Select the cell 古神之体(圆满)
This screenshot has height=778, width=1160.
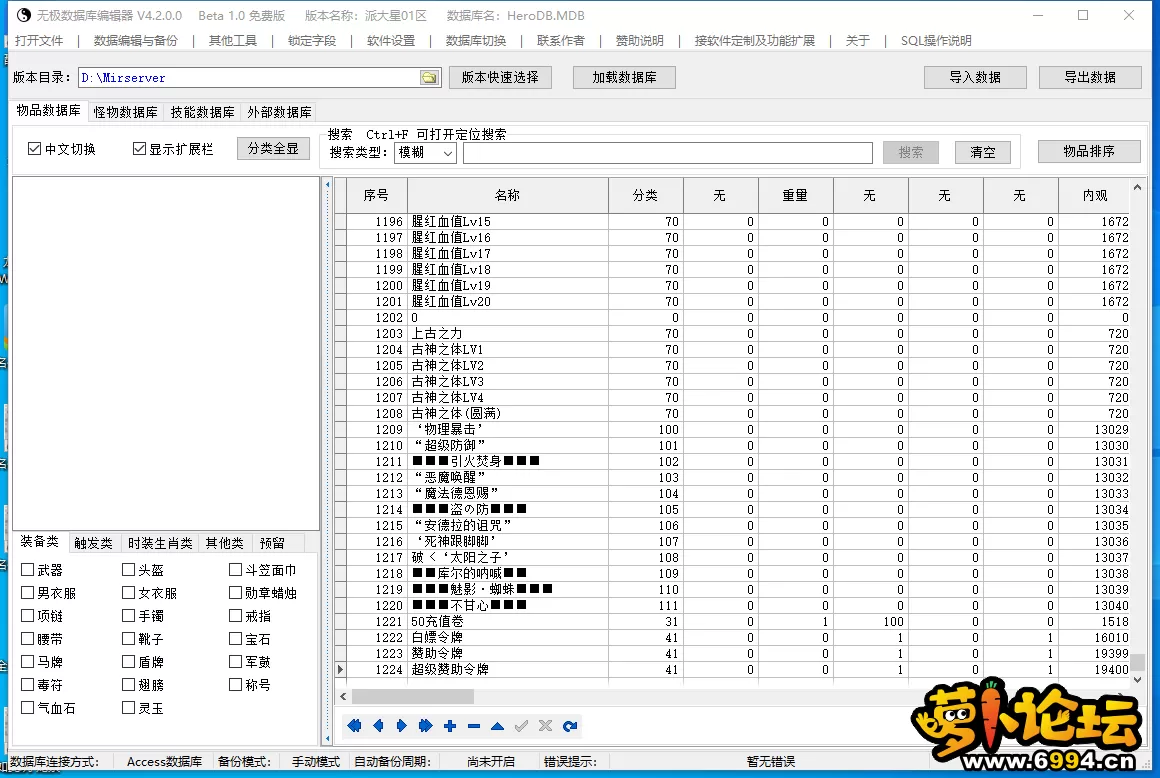click(x=508, y=413)
